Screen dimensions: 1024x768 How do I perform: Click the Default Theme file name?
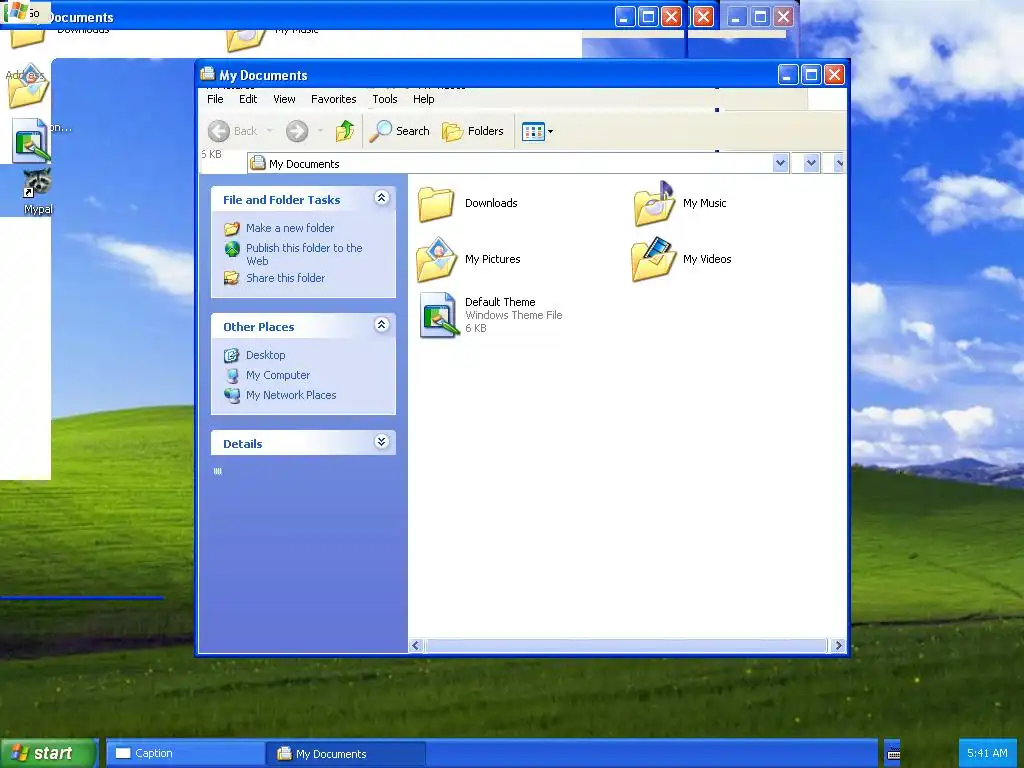[500, 302]
